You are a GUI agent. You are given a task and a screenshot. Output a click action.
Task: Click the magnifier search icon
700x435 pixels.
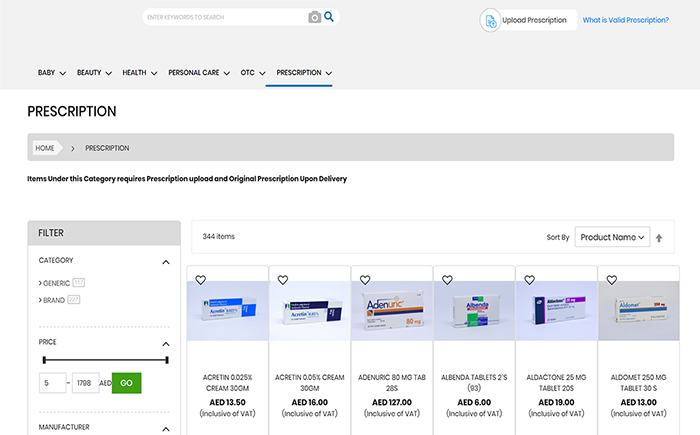[x=329, y=17]
